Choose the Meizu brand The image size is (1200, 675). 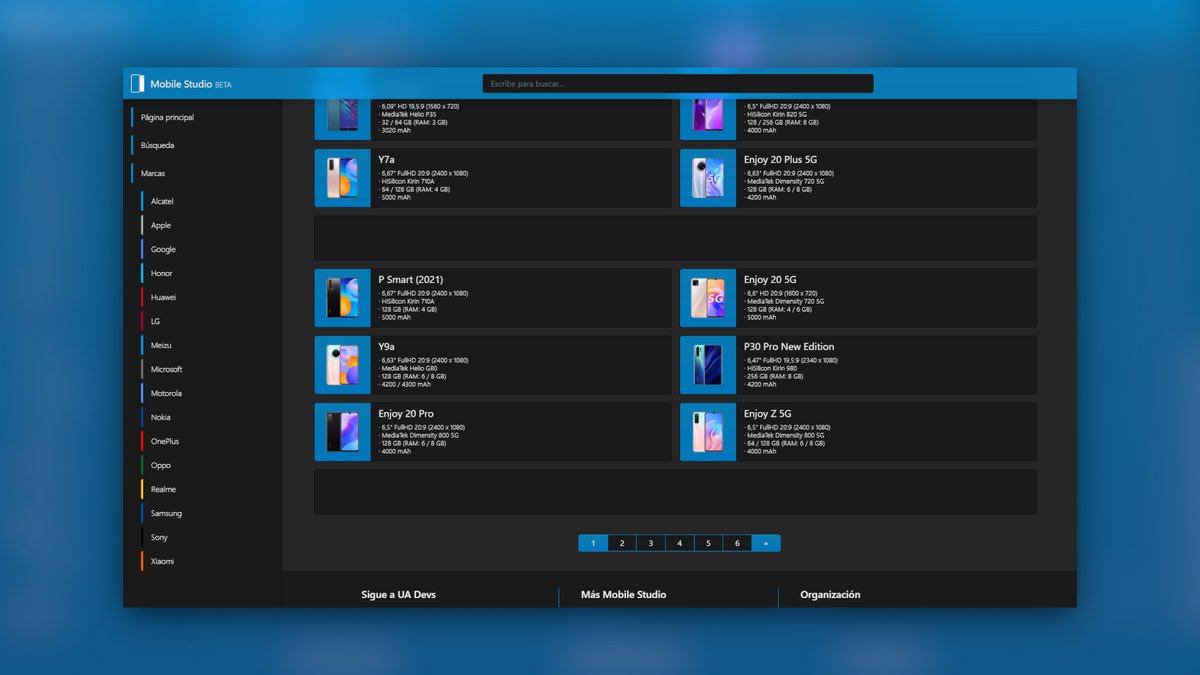pos(161,345)
